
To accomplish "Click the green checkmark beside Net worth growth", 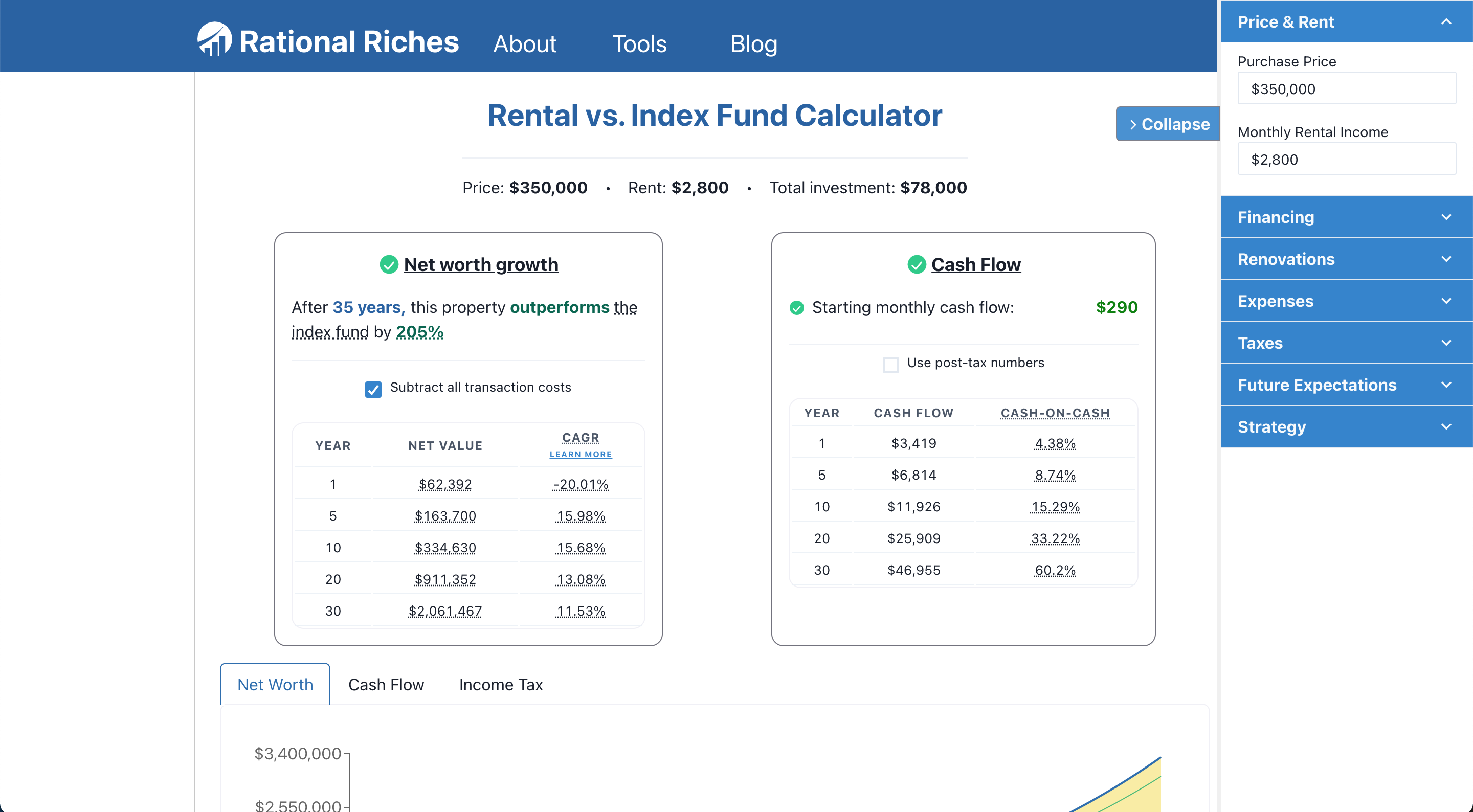I will click(388, 265).
